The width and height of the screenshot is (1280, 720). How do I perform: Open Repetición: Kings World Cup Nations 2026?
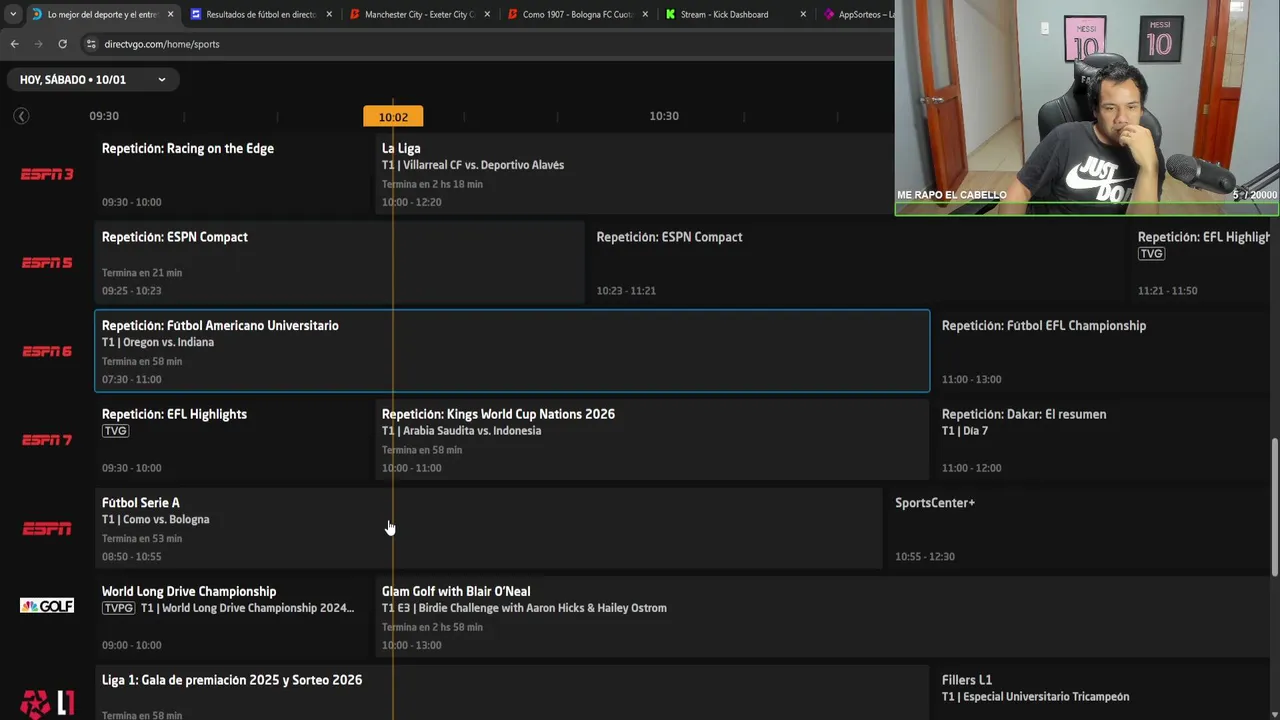pyautogui.click(x=652, y=440)
